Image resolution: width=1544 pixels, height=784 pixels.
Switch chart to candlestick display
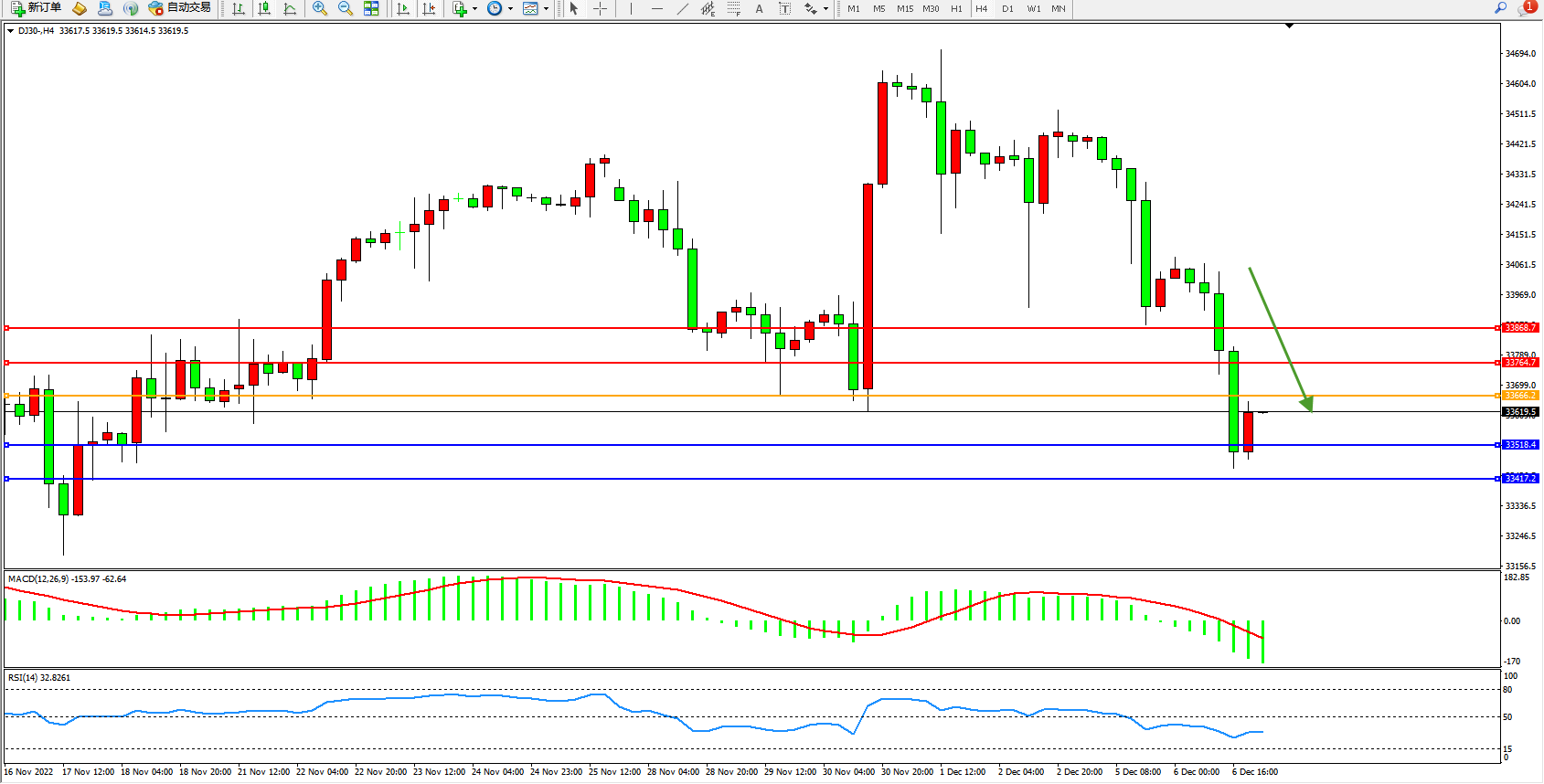pyautogui.click(x=264, y=8)
